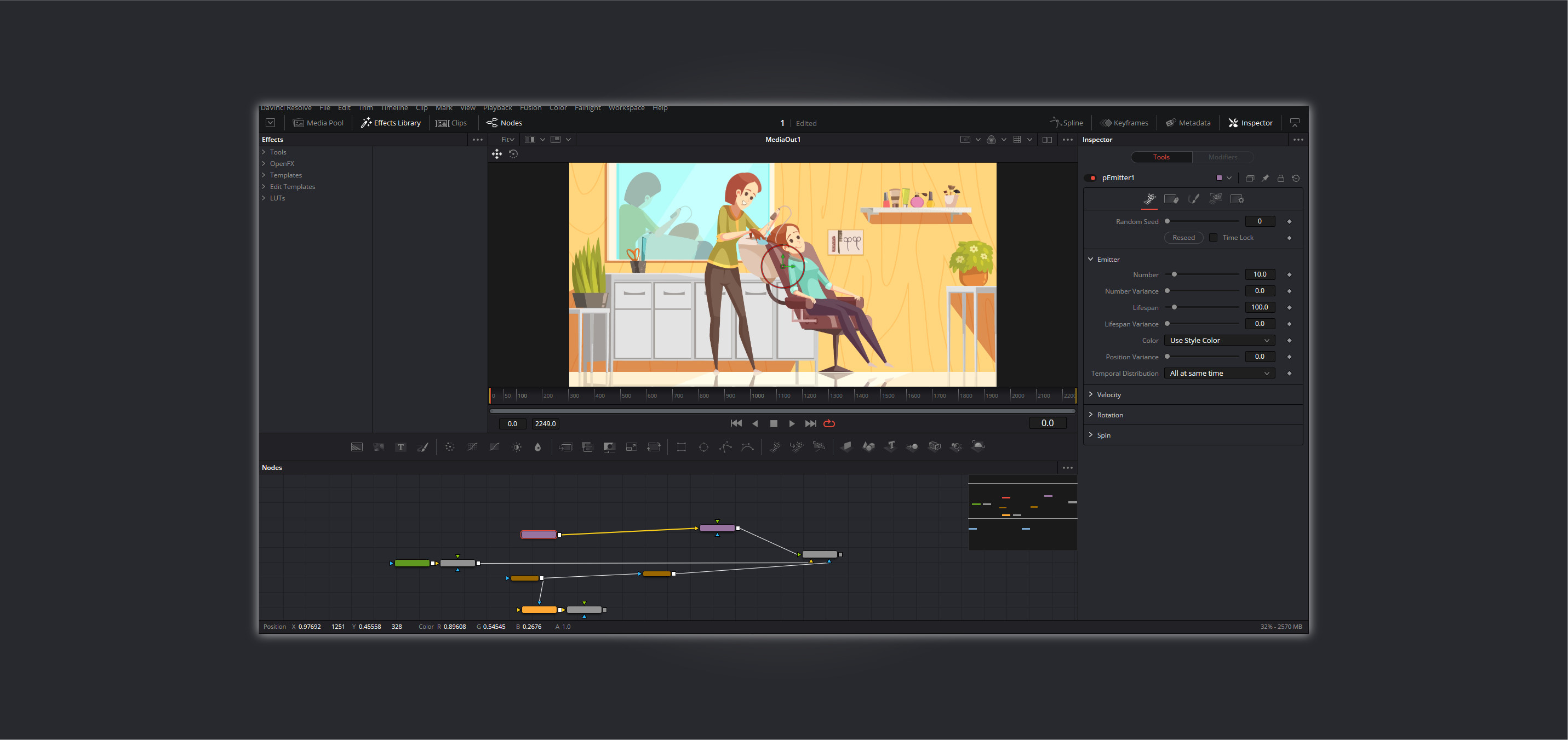
Task: Add a Brightness Contrast tool
Action: coord(517,448)
